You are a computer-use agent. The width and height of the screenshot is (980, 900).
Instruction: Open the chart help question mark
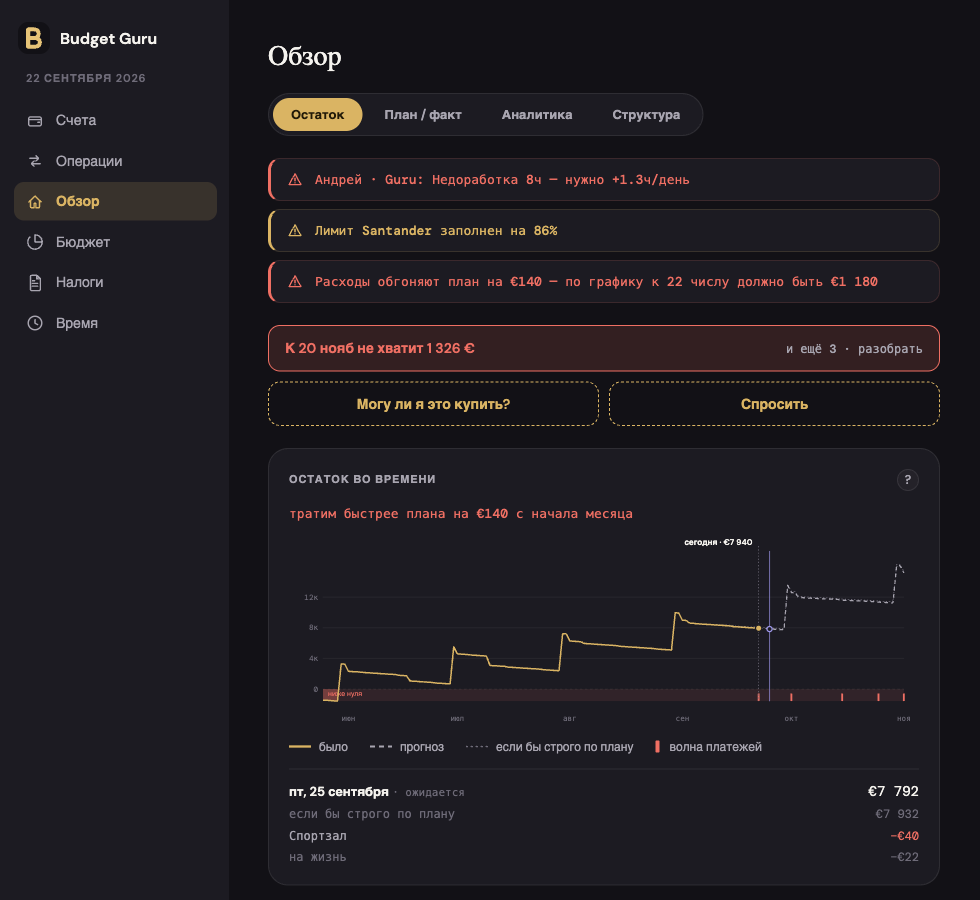point(908,480)
